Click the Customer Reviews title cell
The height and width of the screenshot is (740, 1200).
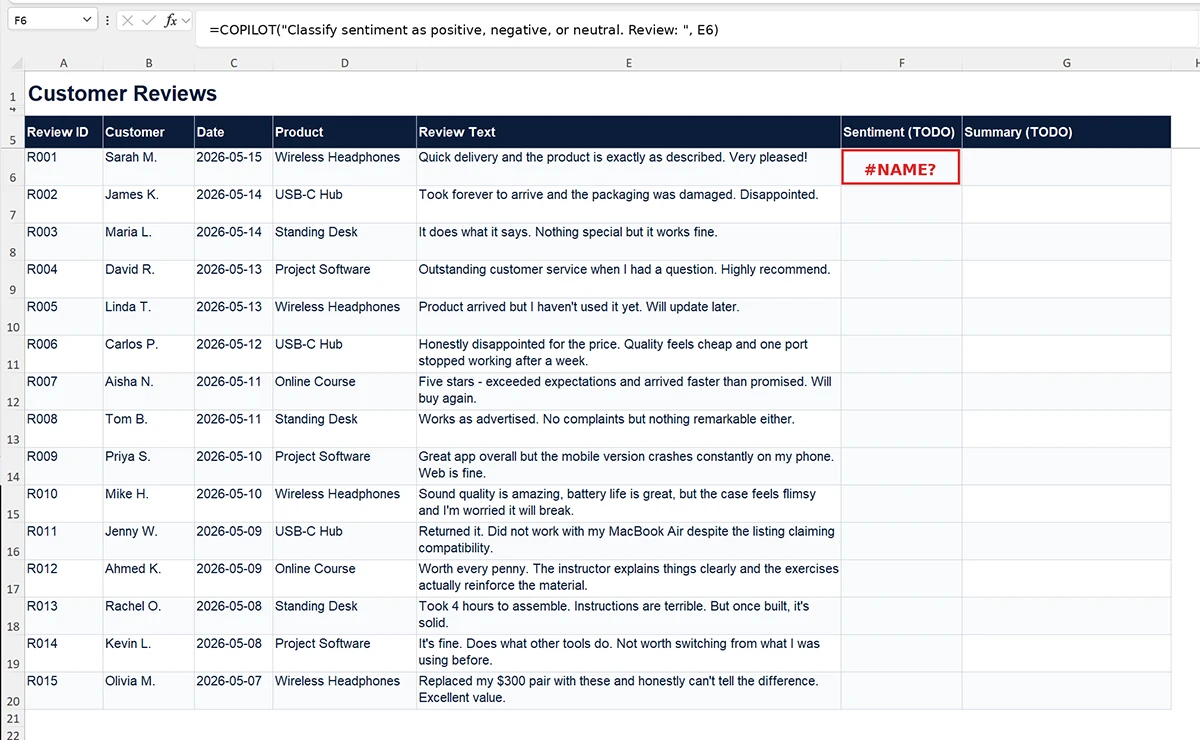click(122, 94)
